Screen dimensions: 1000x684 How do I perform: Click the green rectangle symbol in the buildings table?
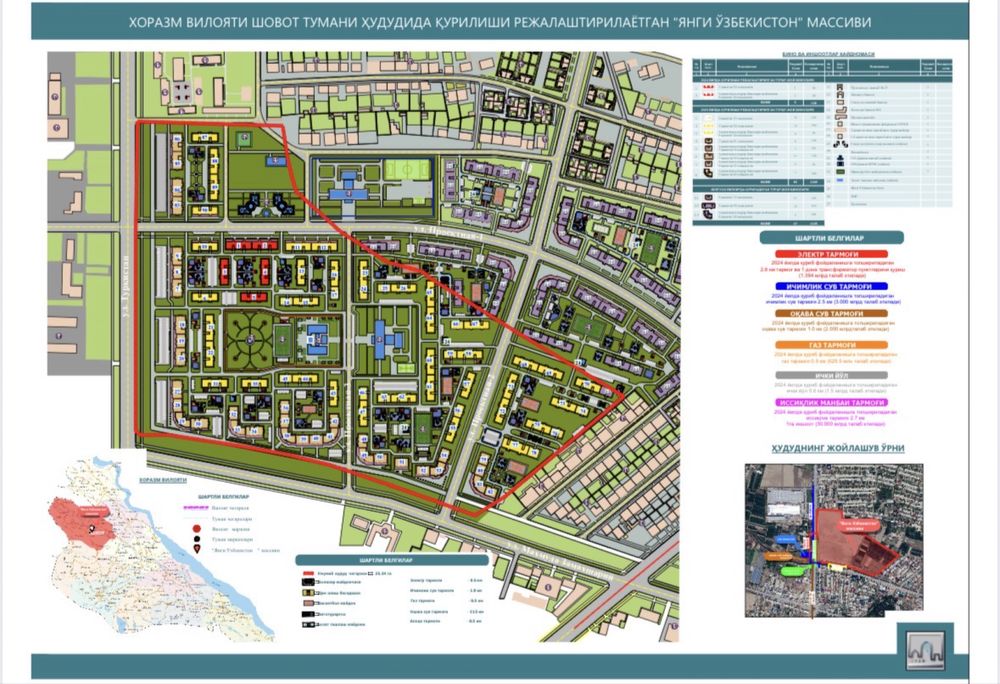click(840, 171)
